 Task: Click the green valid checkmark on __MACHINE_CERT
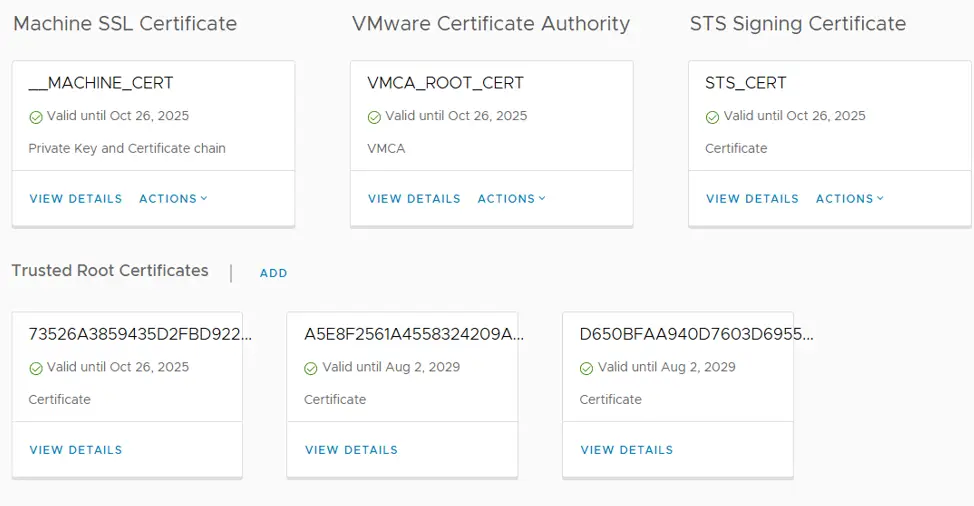pos(36,117)
